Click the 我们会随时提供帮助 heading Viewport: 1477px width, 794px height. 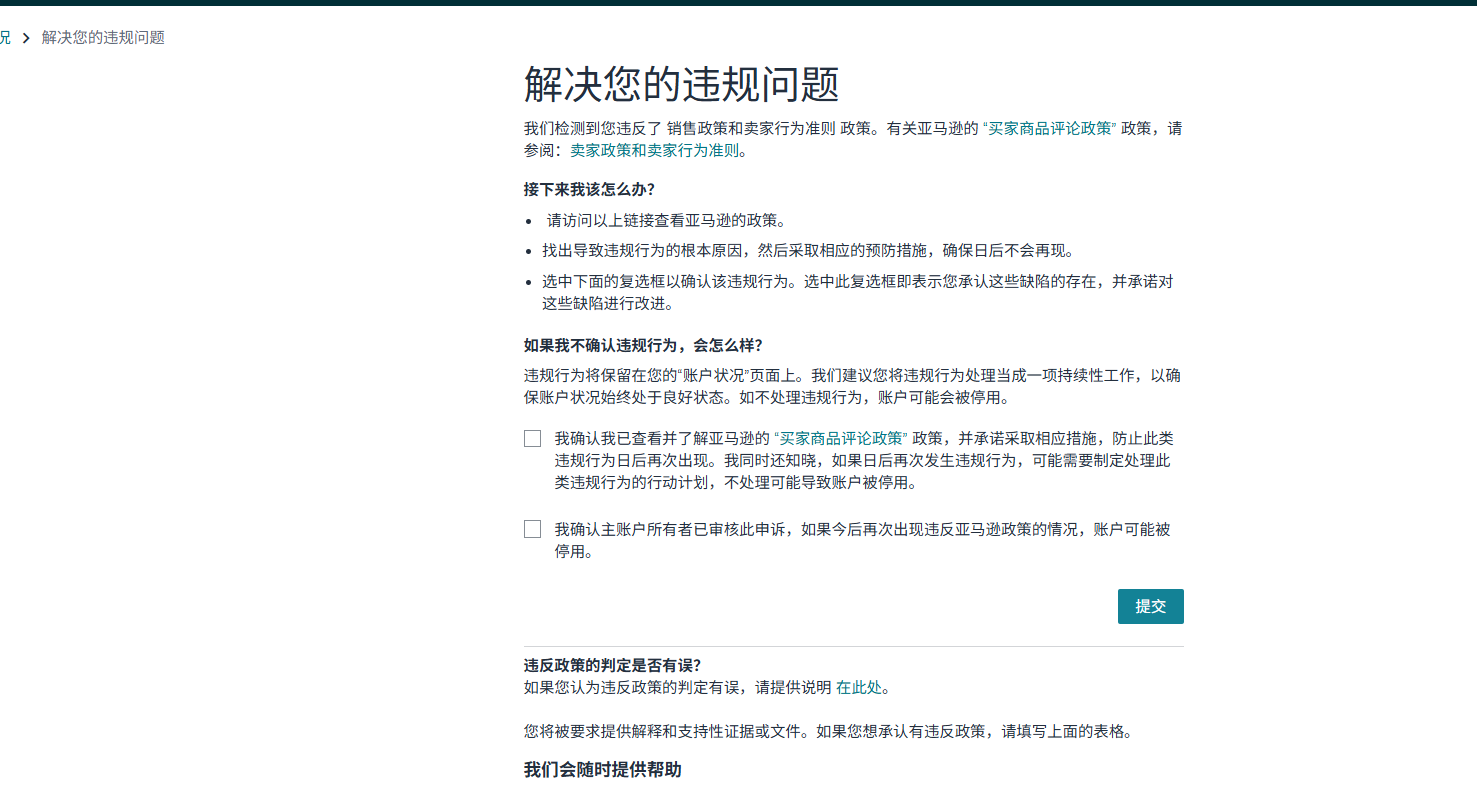(x=602, y=769)
